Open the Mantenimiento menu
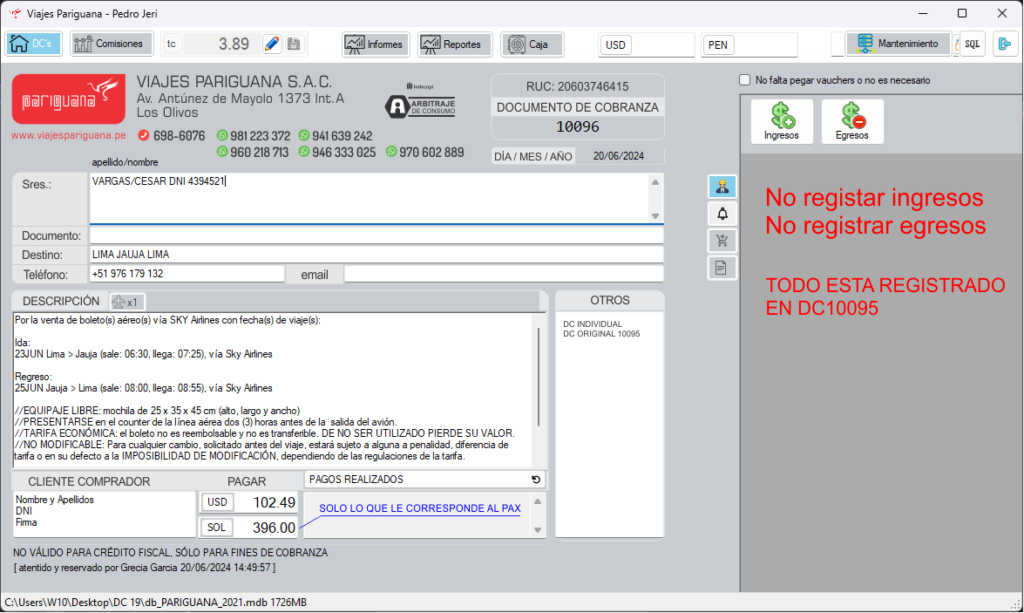Image resolution: width=1024 pixels, height=613 pixels. 898,44
